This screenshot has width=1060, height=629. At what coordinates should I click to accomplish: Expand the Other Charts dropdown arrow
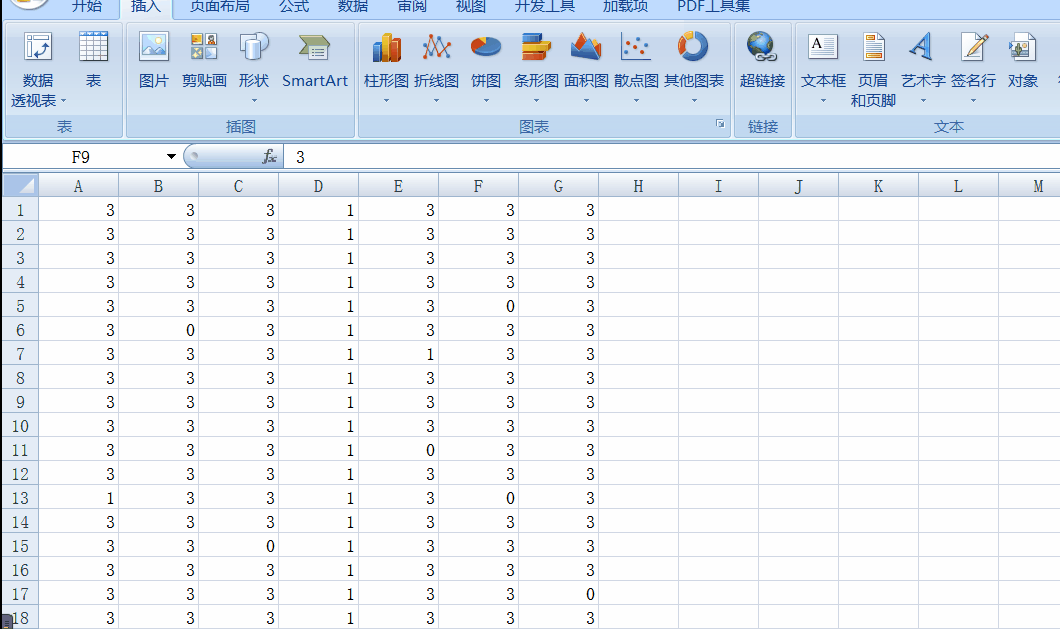pos(694,101)
